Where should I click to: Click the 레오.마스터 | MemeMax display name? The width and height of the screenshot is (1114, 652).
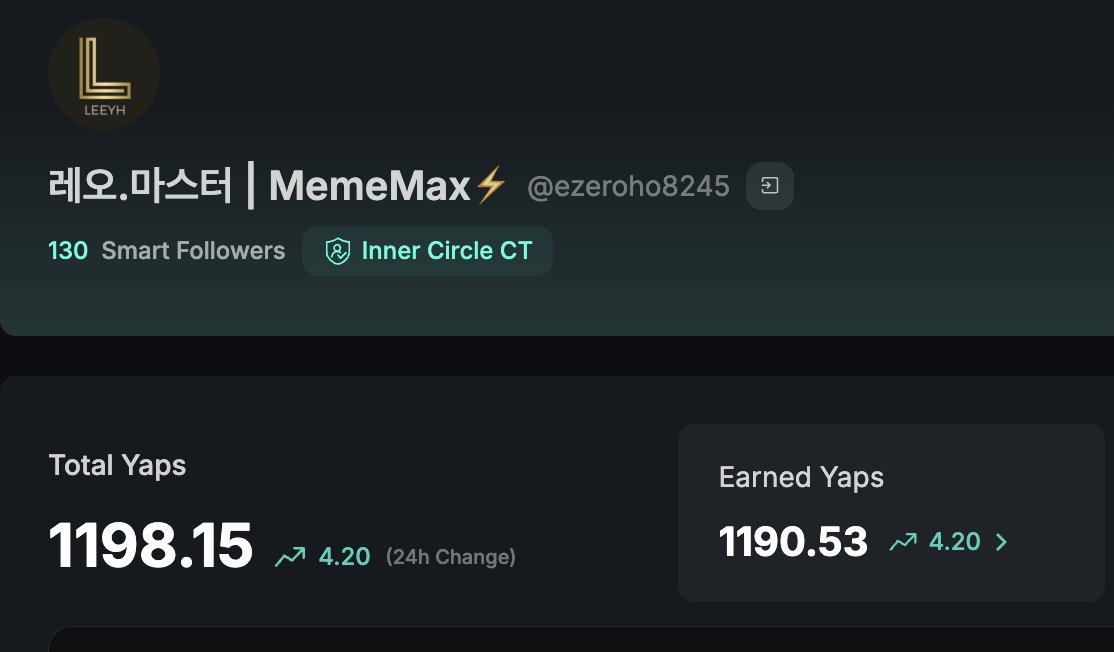pos(260,186)
